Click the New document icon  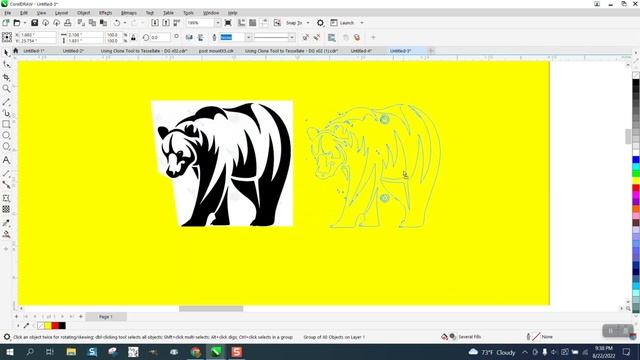6,23
